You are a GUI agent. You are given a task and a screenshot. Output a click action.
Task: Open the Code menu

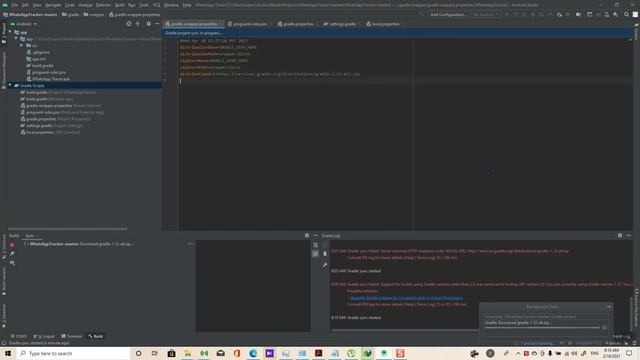pyautogui.click(x=70, y=5)
